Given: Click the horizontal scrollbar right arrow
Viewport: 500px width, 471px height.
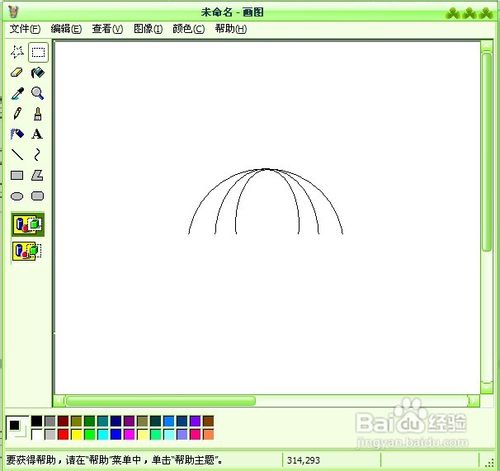Looking at the screenshot, I should 474,401.
